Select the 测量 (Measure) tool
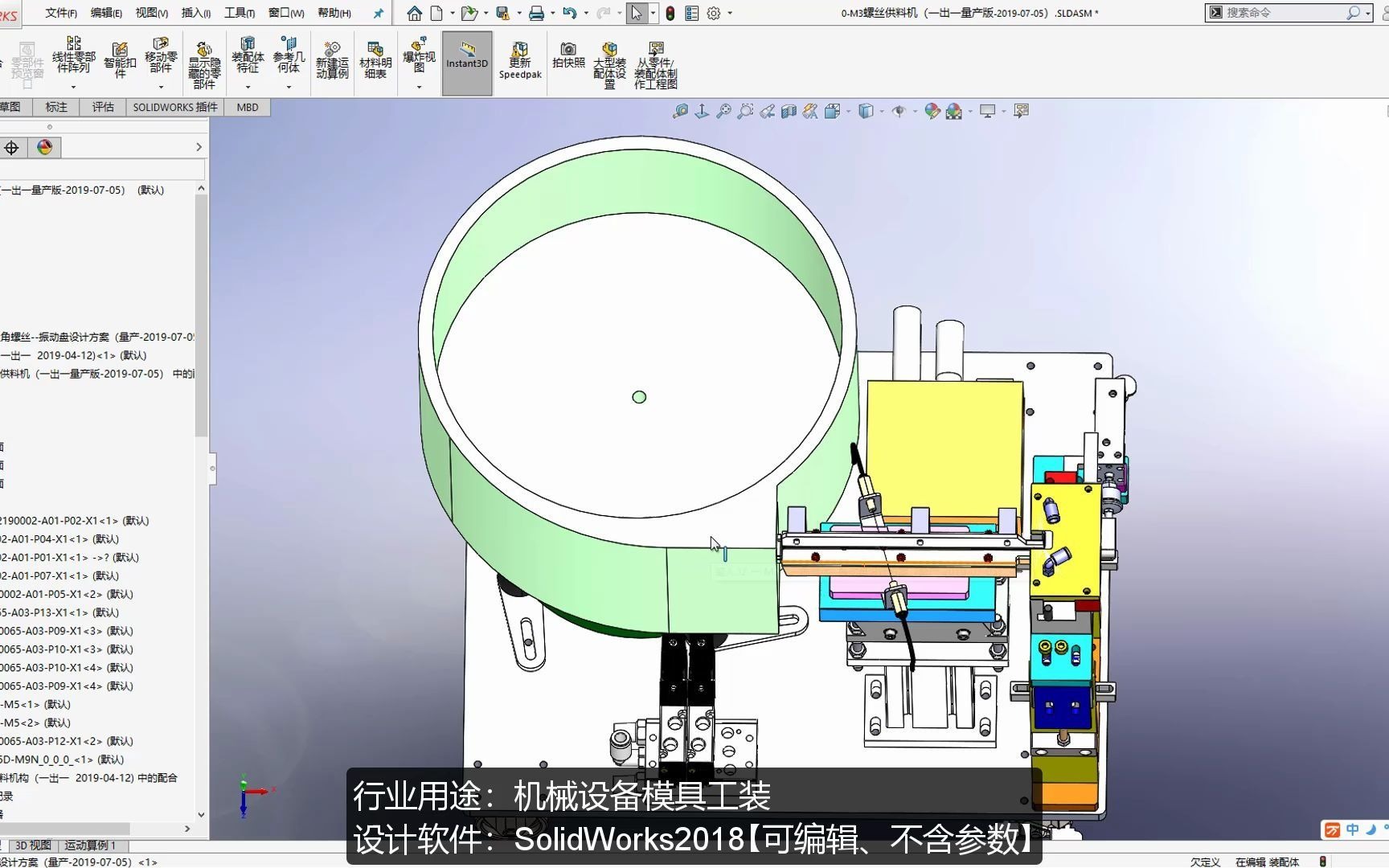Image resolution: width=1389 pixels, height=868 pixels. click(x=682, y=111)
